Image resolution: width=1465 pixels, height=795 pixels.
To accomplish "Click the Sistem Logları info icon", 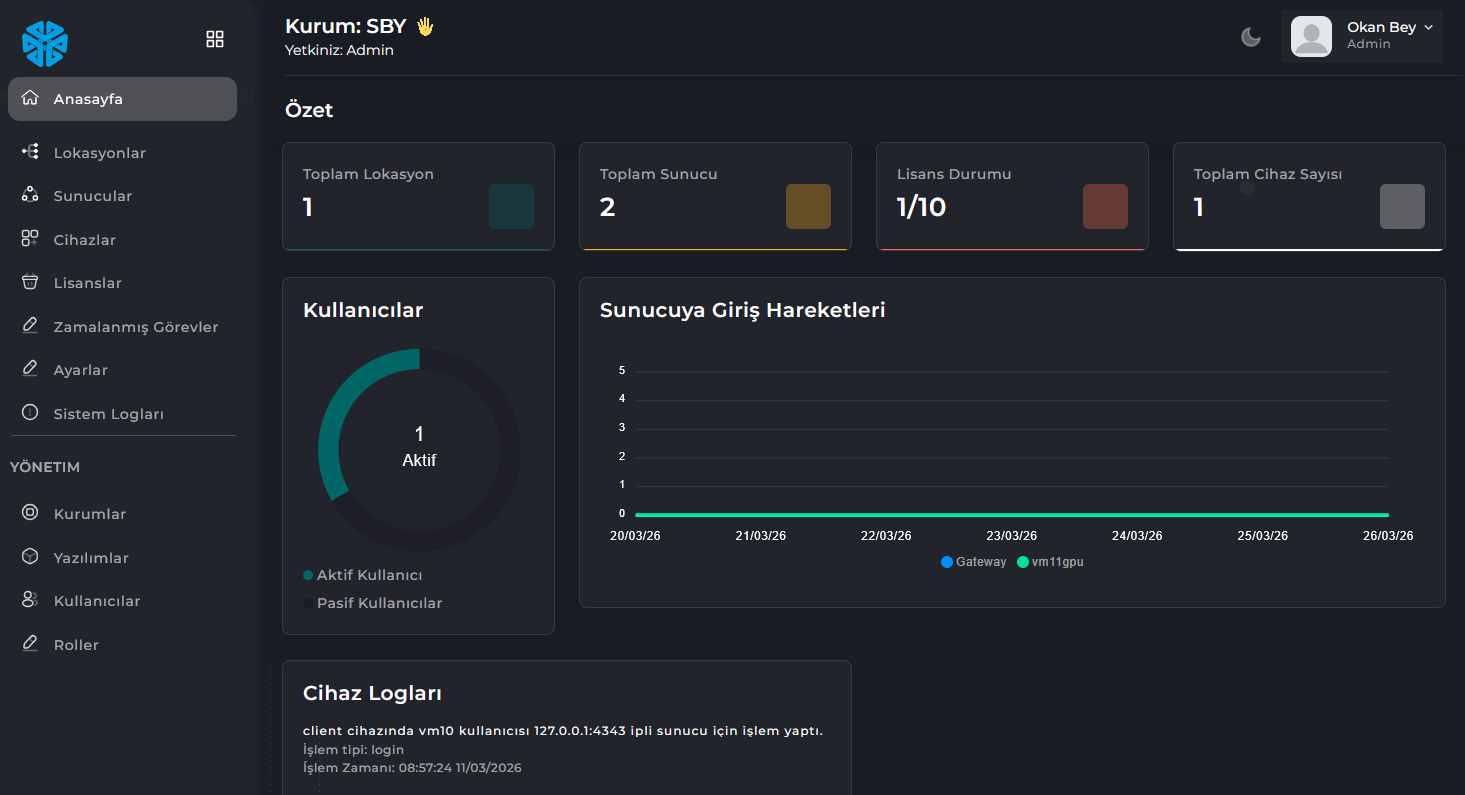I will 30,413.
